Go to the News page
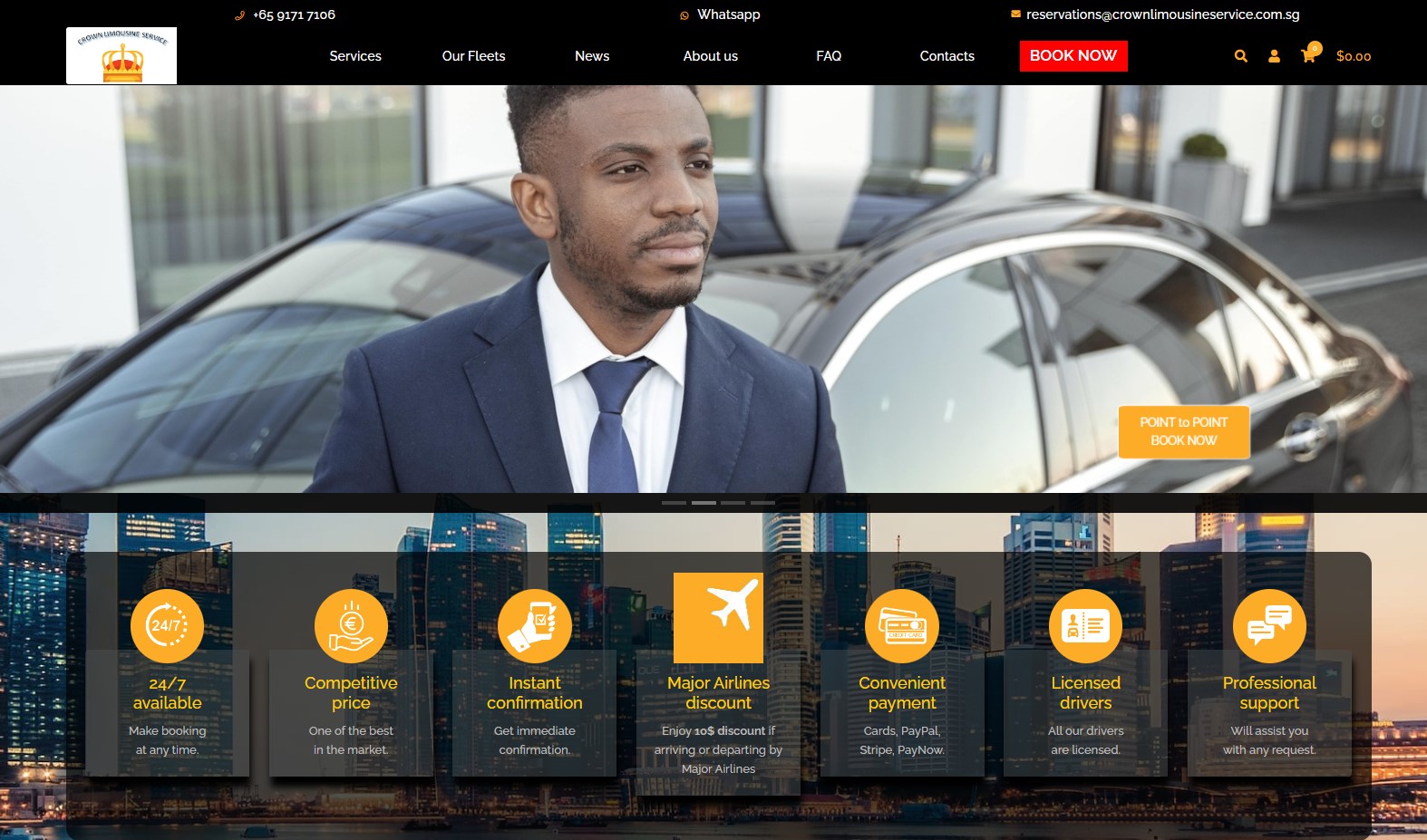The height and width of the screenshot is (840, 1427). [592, 56]
